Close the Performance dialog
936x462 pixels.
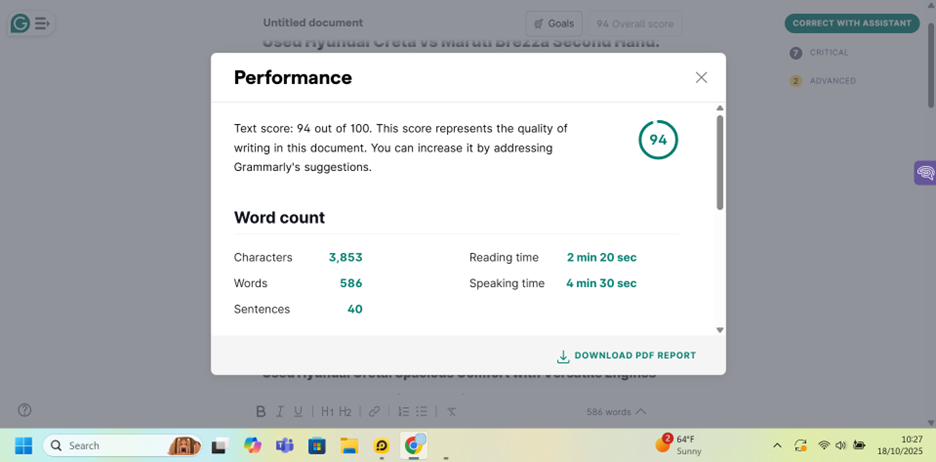701,78
